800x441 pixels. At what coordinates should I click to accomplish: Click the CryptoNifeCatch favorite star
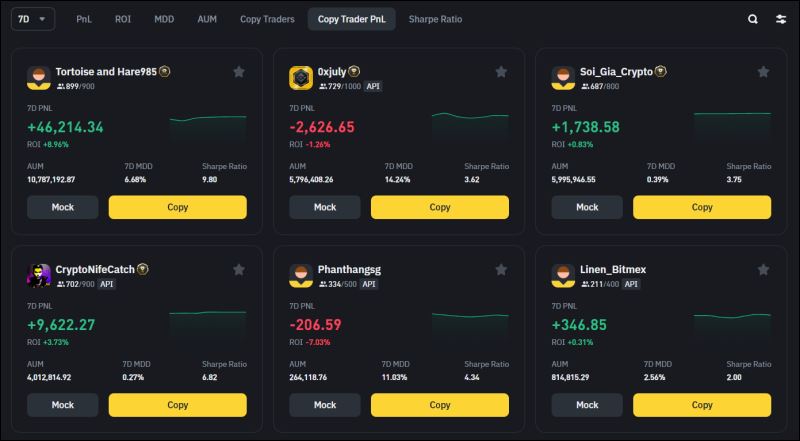238,270
